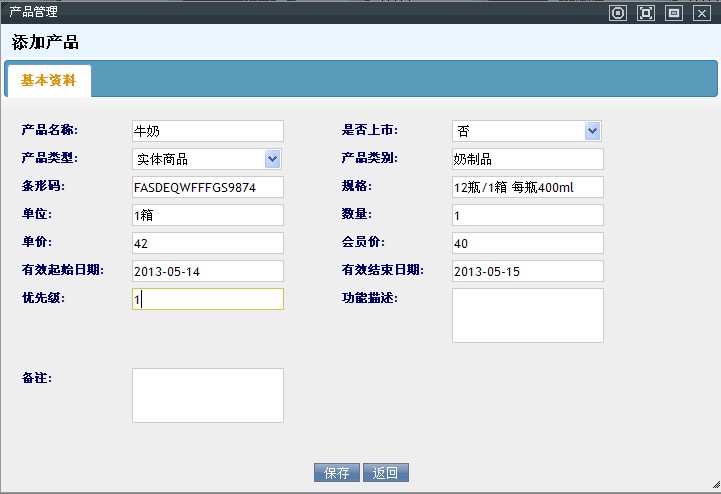
Task: Click the 产品名称 input field
Action: (207, 131)
